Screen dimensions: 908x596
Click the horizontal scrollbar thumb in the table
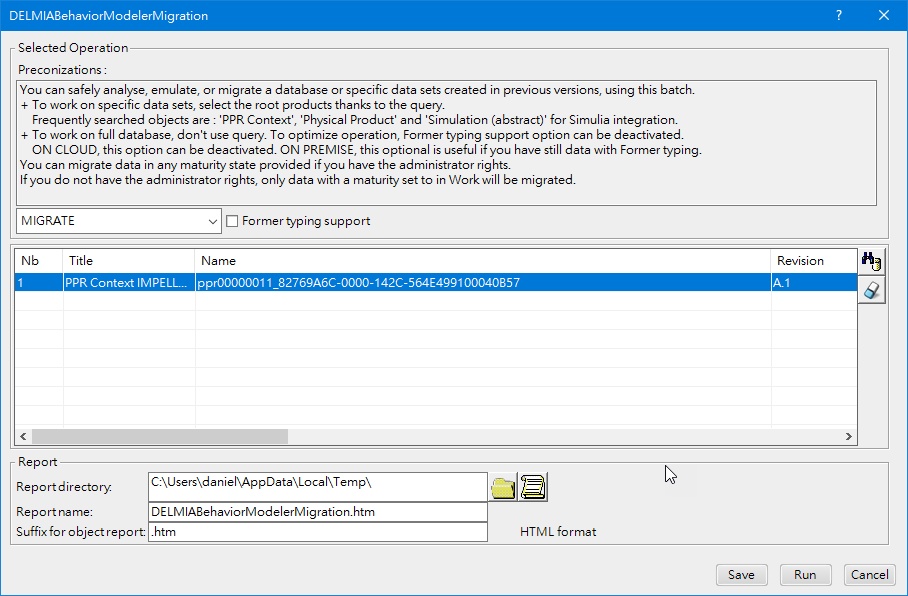pos(160,437)
